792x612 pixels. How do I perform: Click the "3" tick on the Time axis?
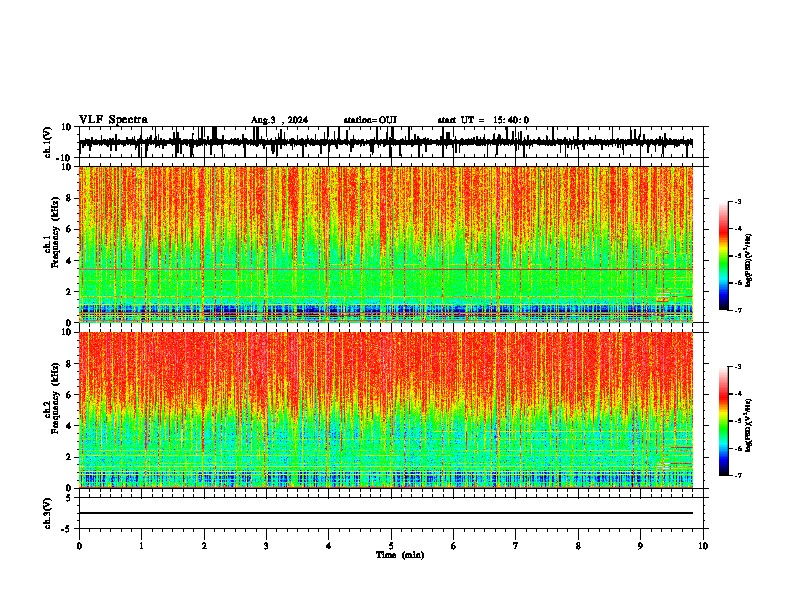click(x=266, y=546)
